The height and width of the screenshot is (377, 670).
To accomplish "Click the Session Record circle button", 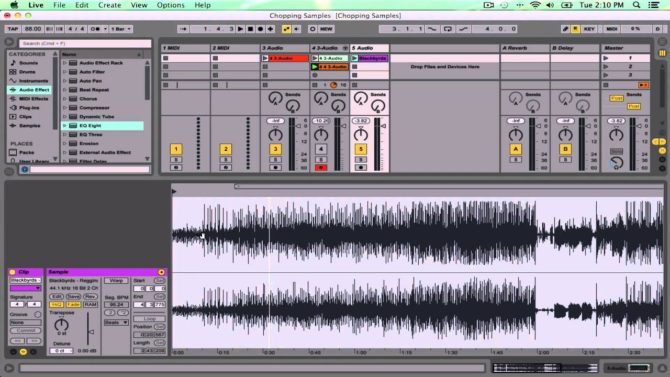I will point(312,29).
